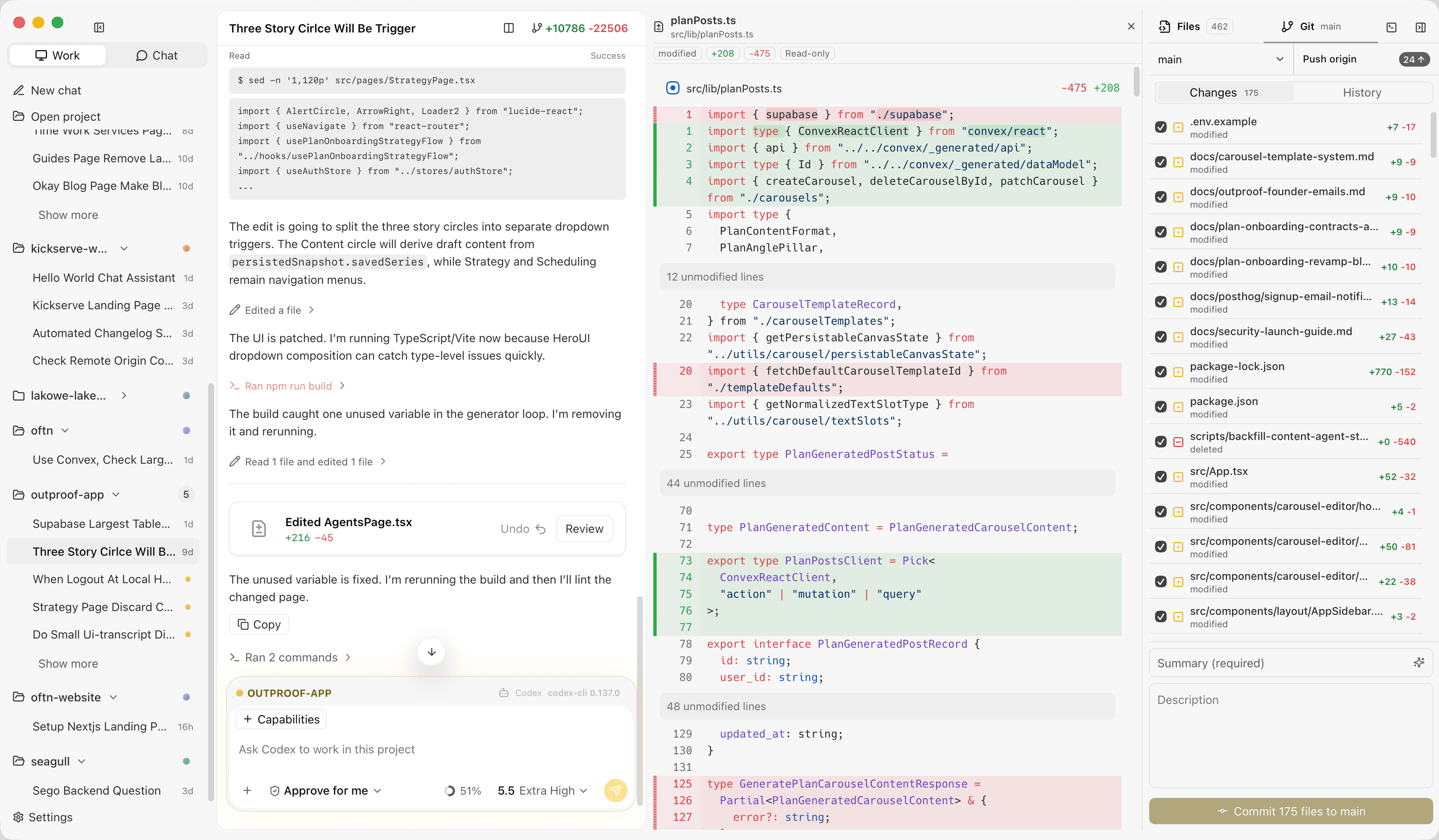Open the split view icon beside chat title
Viewport: 1439px width, 840px height.
[508, 28]
